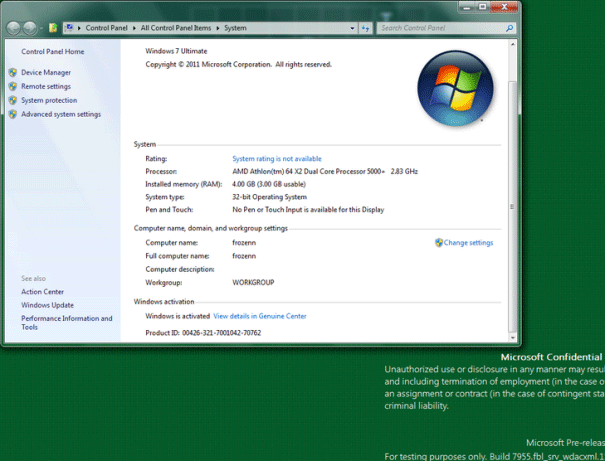
Task: Open Control Panel Home
Action: (52, 52)
